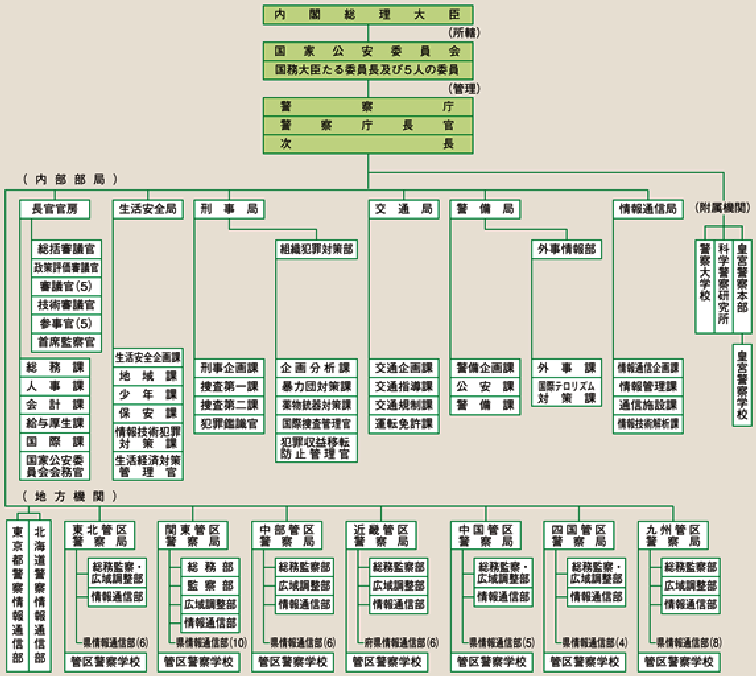Image resolution: width=756 pixels, height=676 pixels.
Task: Click 情報技術解析課 box
Action: [x=648, y=424]
